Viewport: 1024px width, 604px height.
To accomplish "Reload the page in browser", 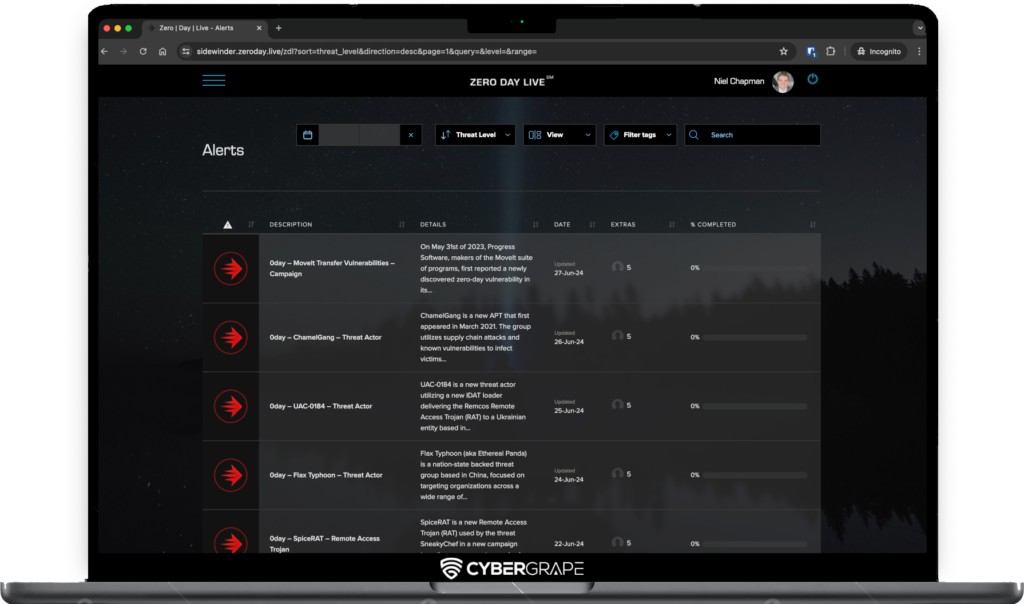I will 143,51.
